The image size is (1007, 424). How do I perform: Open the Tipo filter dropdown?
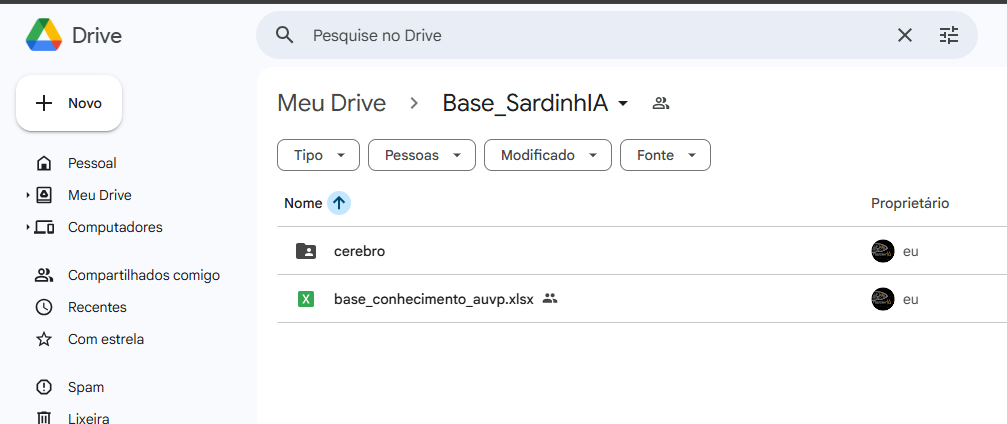pos(317,155)
